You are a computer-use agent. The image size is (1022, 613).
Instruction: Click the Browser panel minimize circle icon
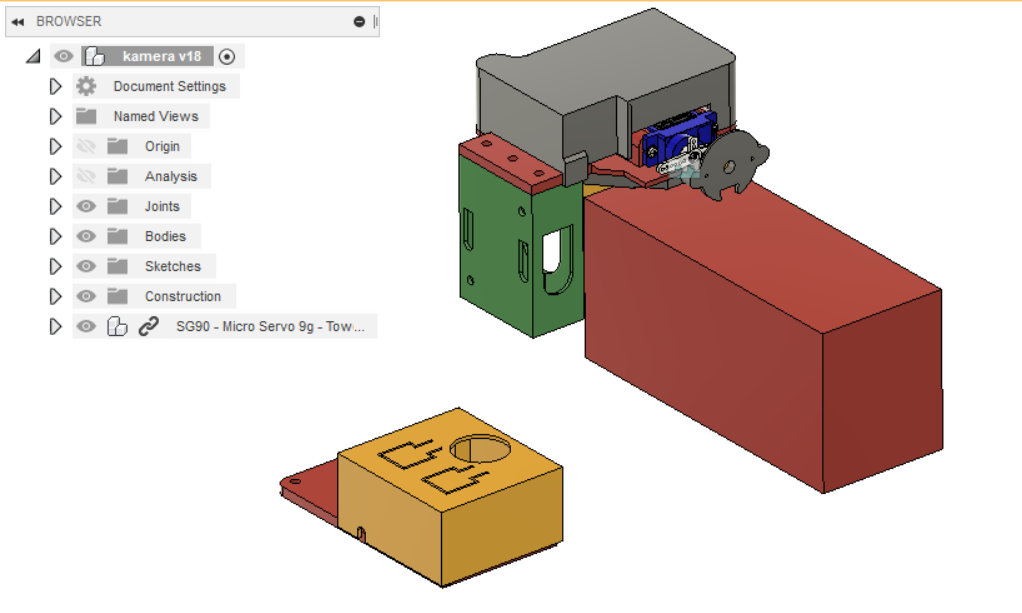359,22
